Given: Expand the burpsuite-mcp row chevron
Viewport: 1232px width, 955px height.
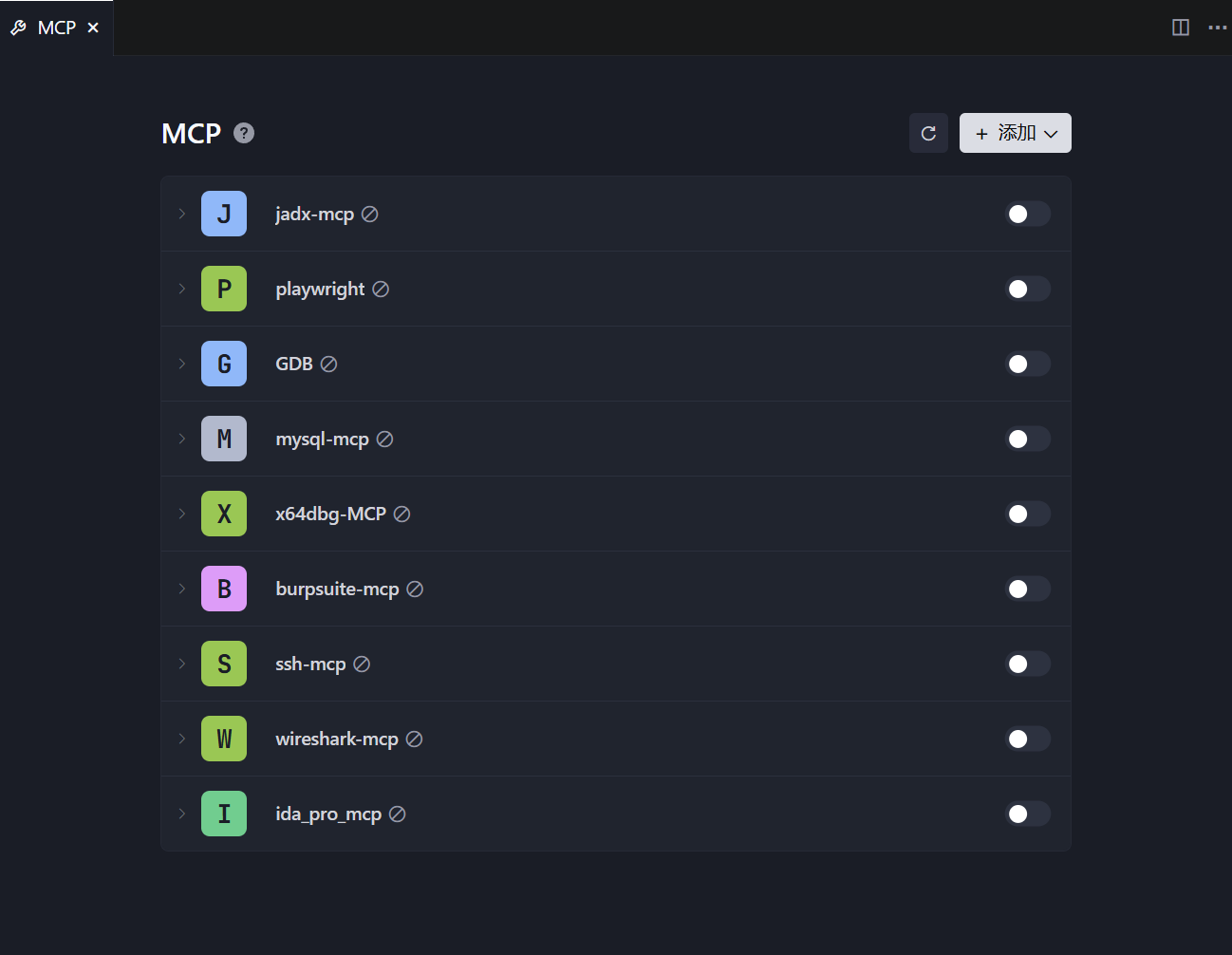Looking at the screenshot, I should click(x=181, y=589).
